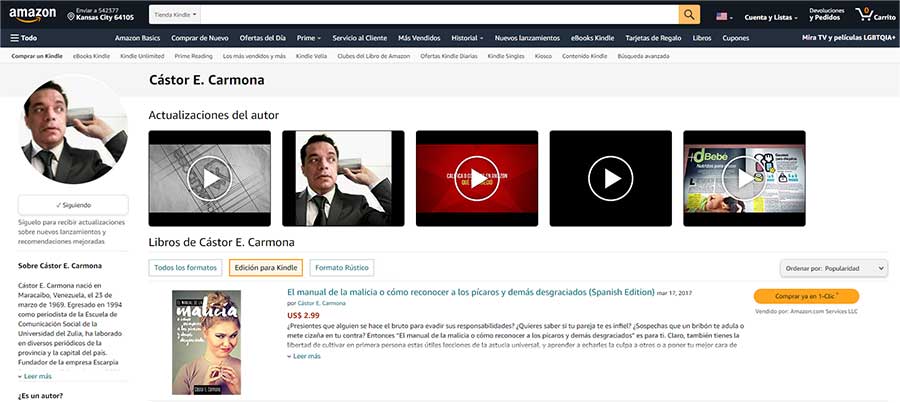Click the malicia book cover image
This screenshot has height=403, width=900.
click(x=207, y=342)
